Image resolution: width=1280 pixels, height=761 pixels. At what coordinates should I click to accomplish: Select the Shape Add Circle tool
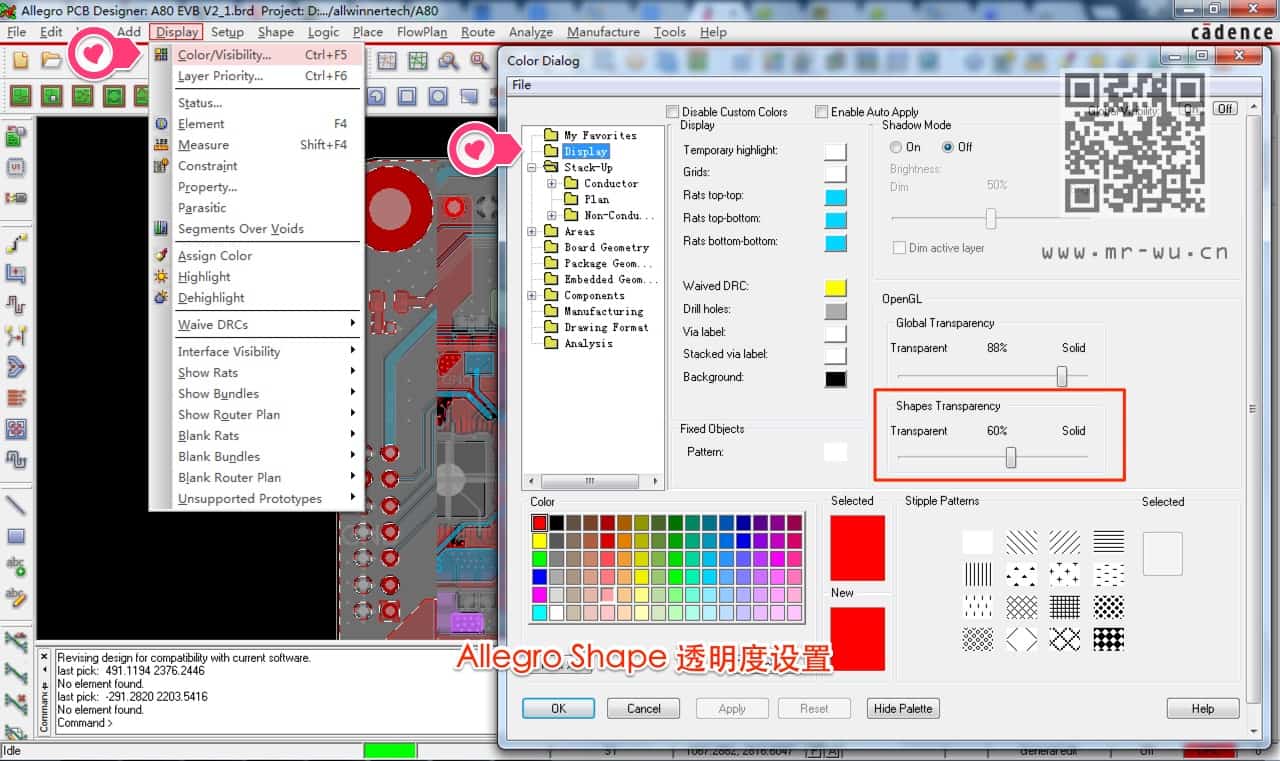(437, 96)
